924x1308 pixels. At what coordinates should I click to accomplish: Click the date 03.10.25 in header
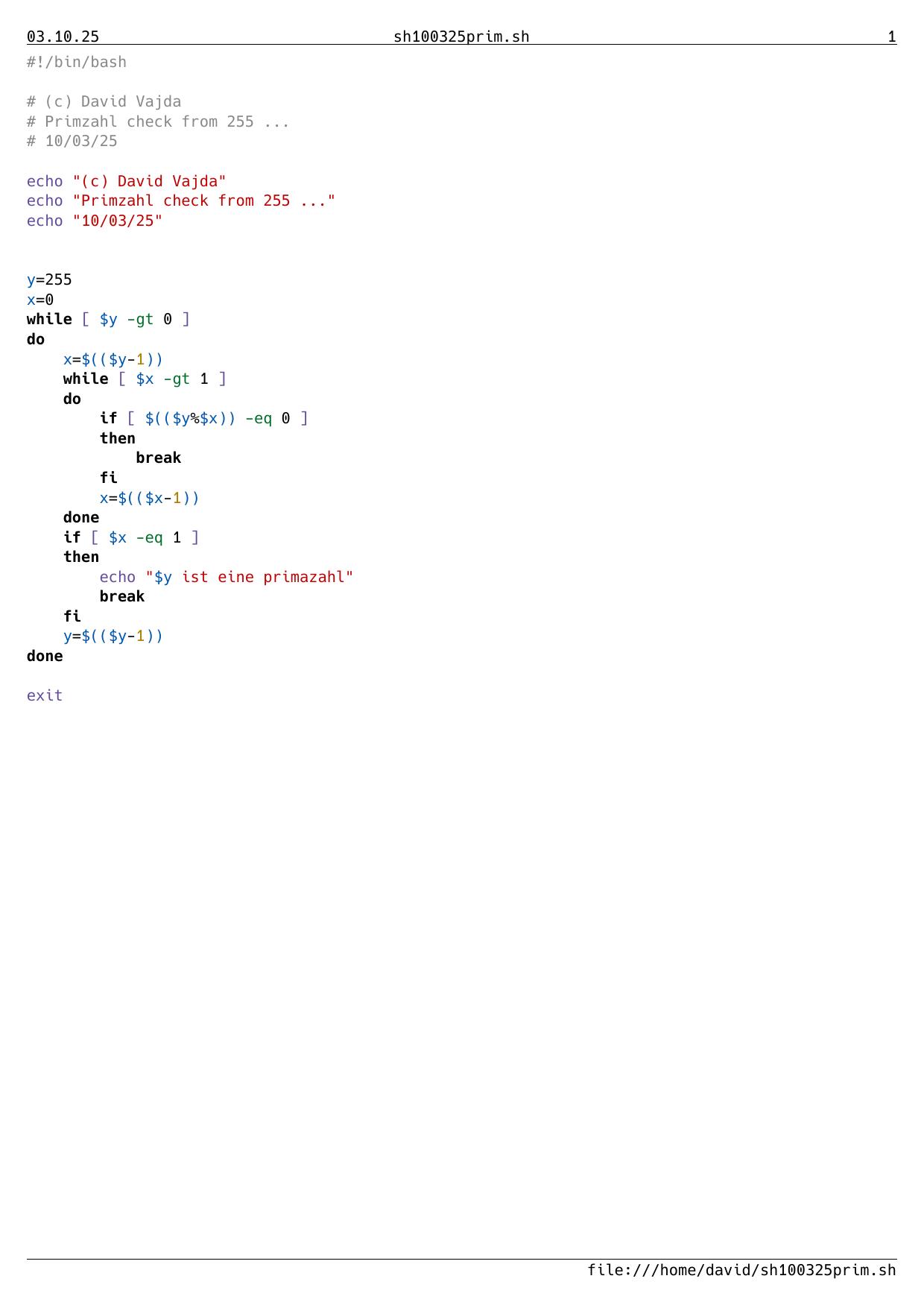pos(63,37)
